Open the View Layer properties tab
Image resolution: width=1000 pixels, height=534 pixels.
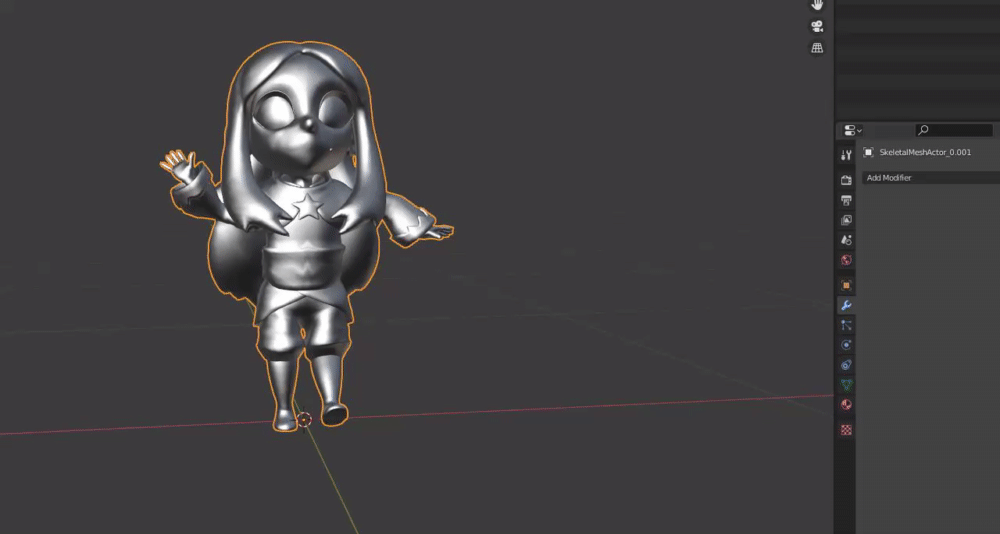coord(846,220)
